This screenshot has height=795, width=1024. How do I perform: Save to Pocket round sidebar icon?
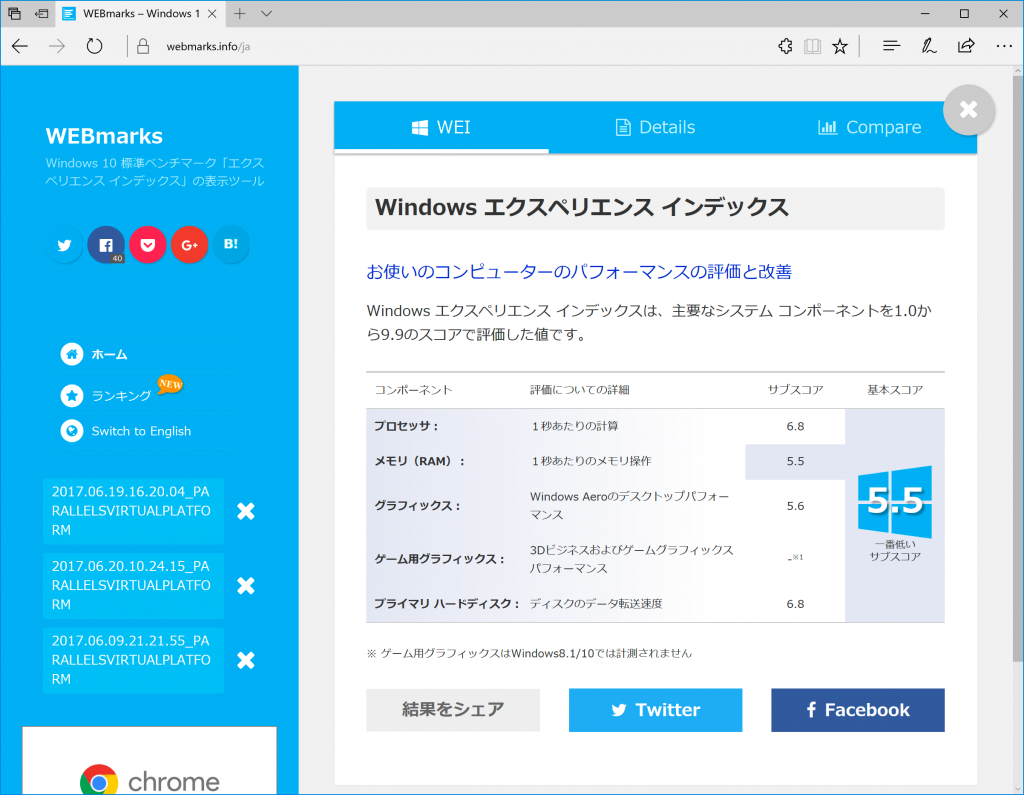148,245
